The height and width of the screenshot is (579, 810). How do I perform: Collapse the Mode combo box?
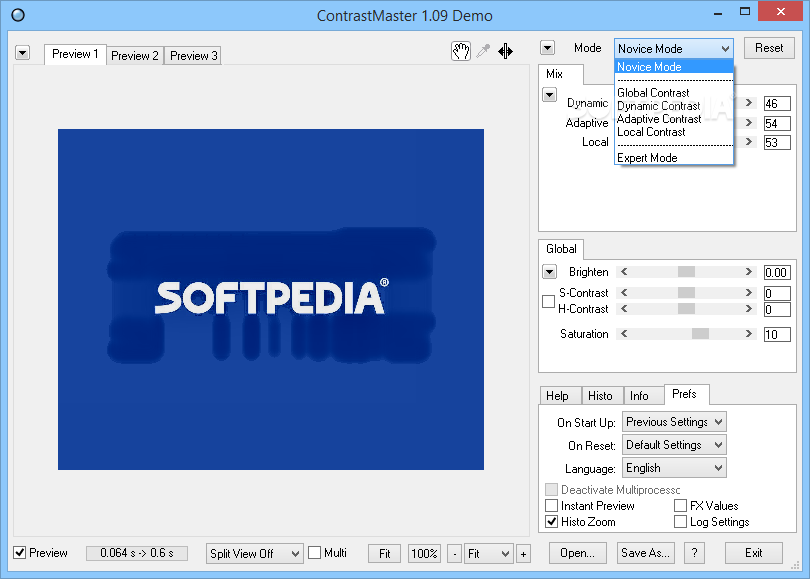674,49
